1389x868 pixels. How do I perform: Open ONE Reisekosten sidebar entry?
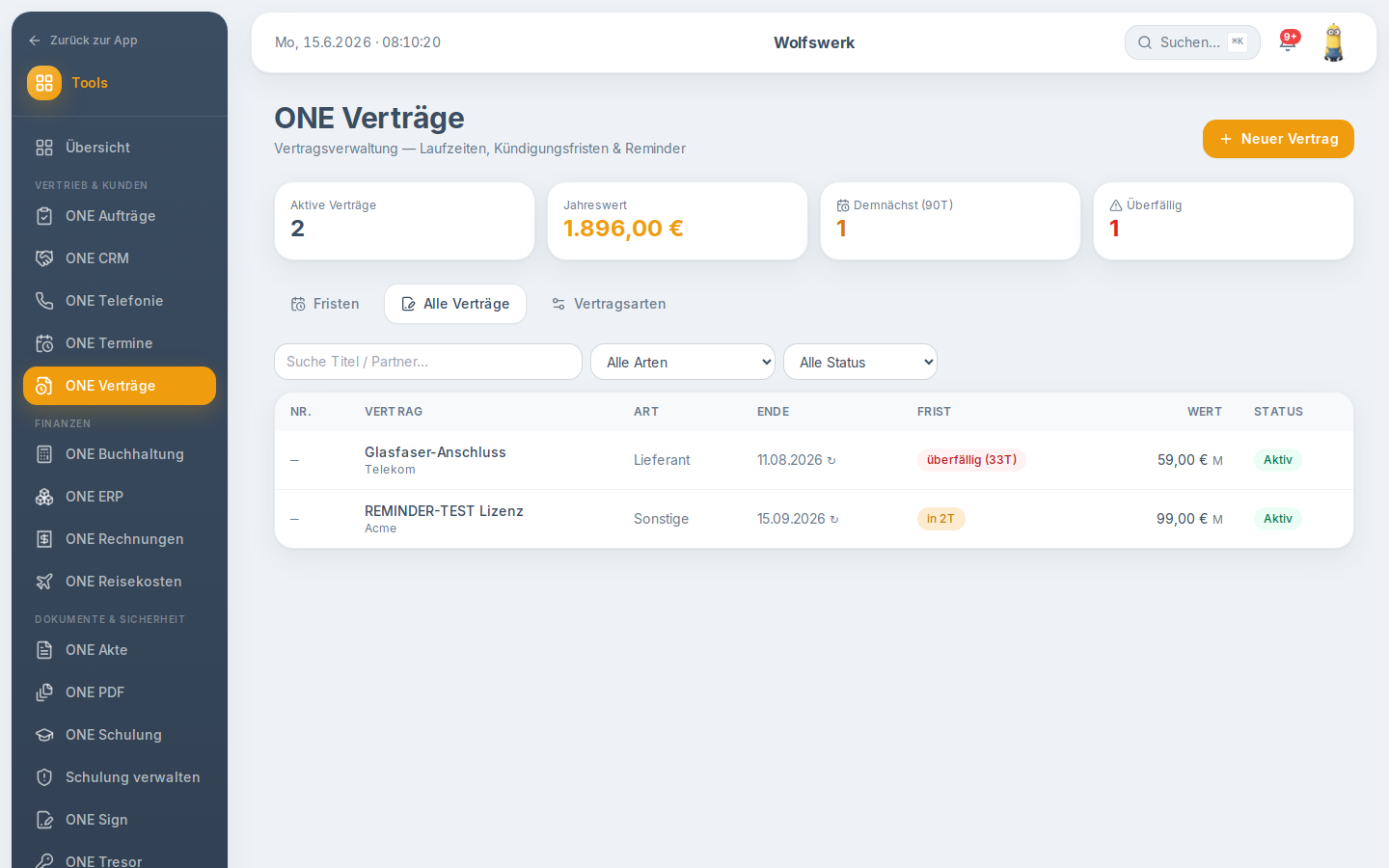[x=120, y=582]
